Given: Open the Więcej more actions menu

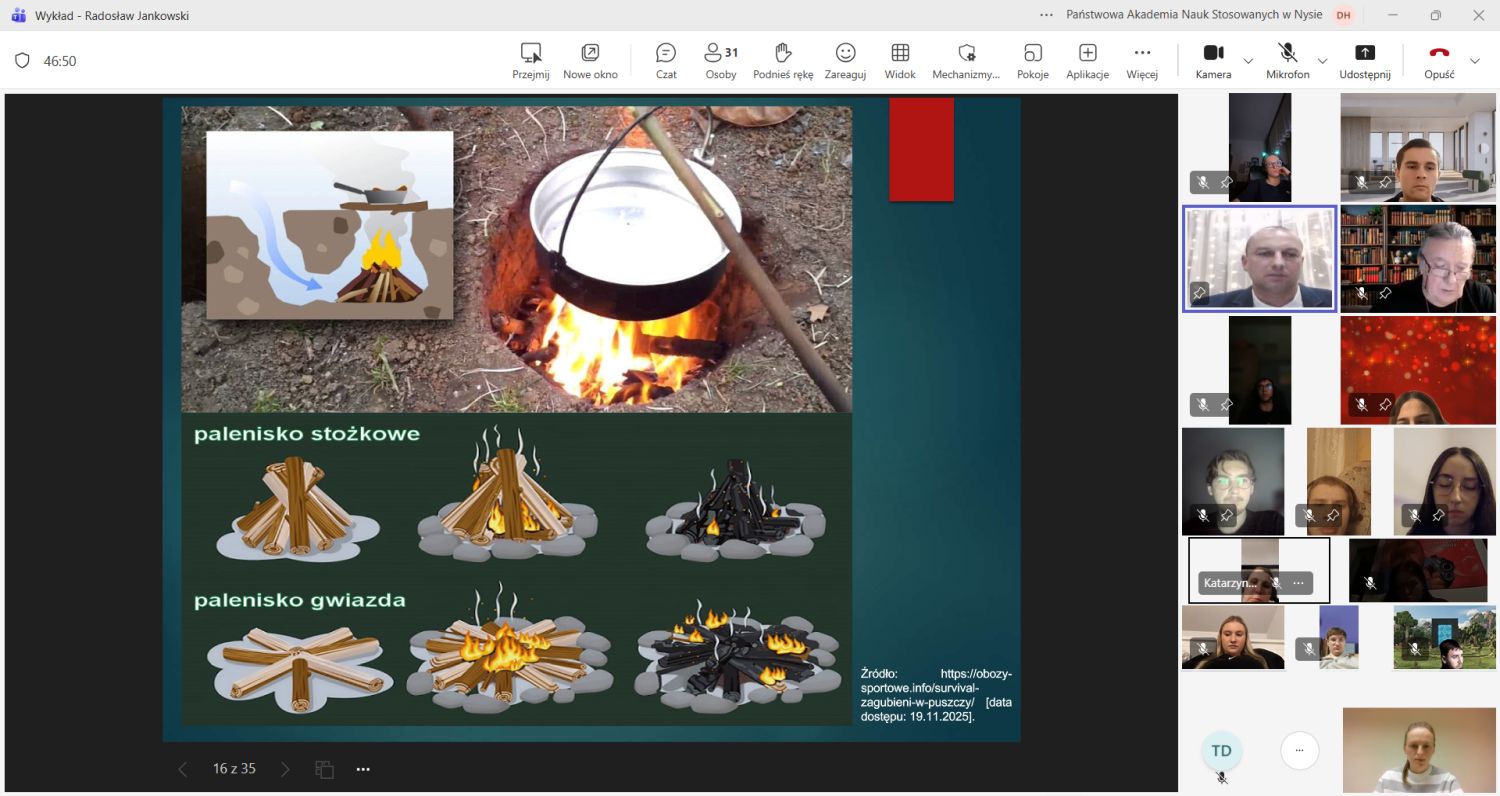Looking at the screenshot, I should tap(1141, 60).
